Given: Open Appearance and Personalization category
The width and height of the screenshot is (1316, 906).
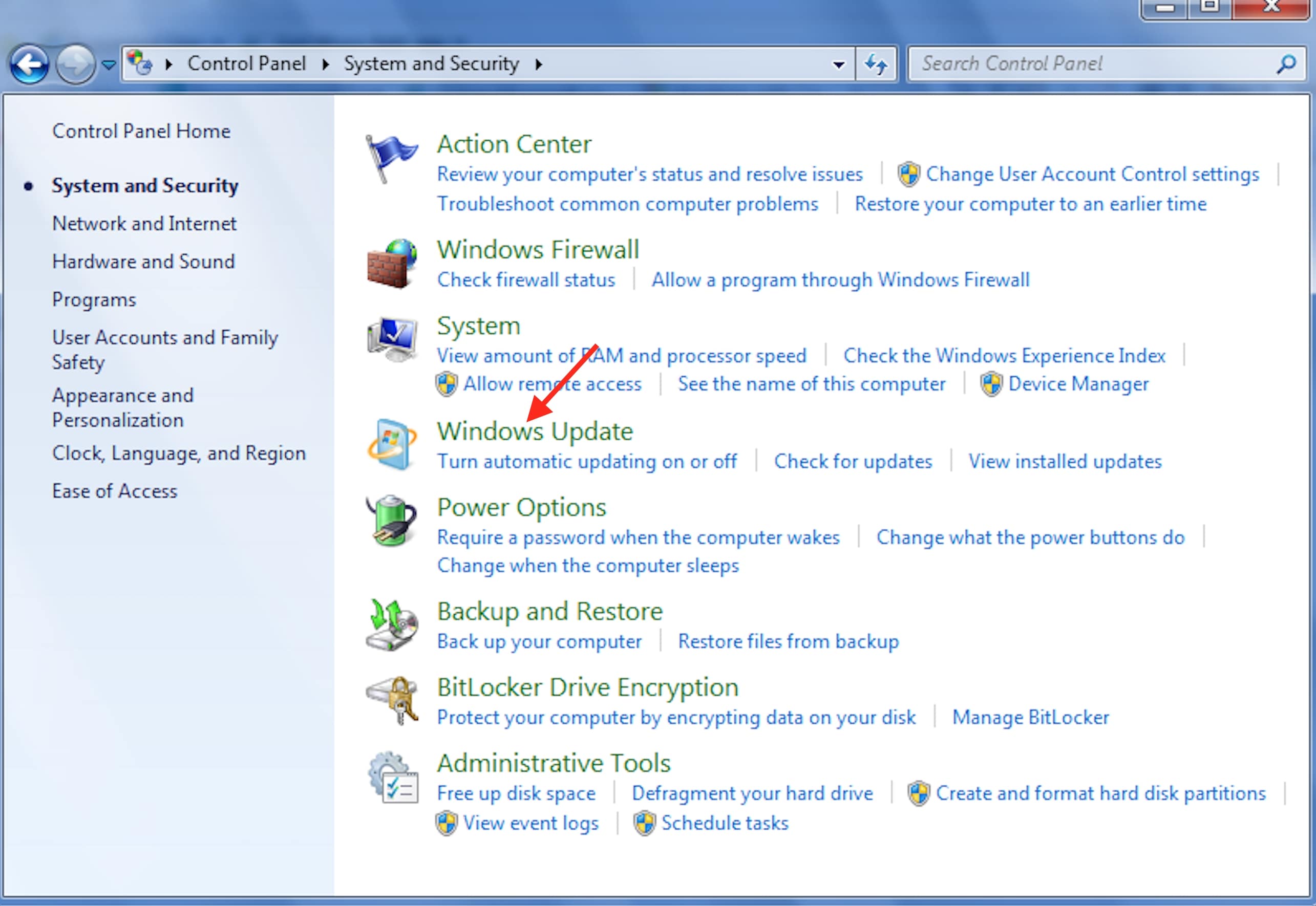Looking at the screenshot, I should click(x=123, y=407).
